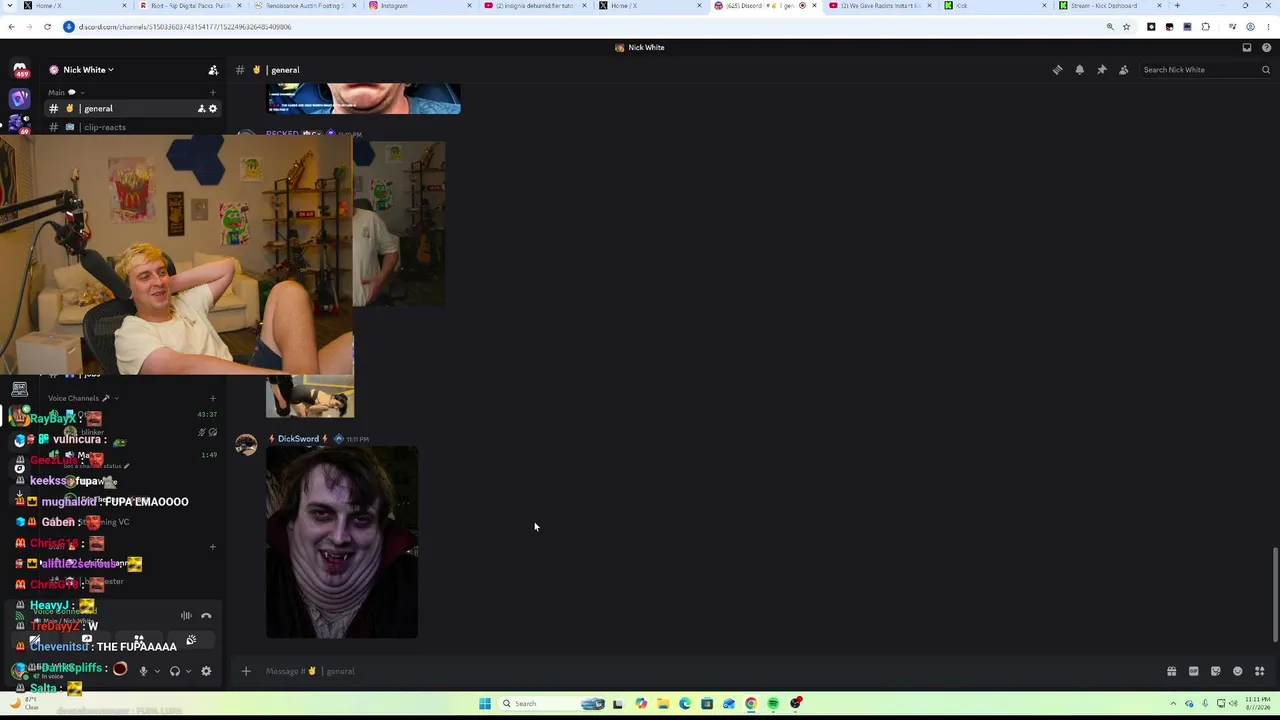Toggle noise suppression in voice panel
The image size is (1280, 720).
186,616
